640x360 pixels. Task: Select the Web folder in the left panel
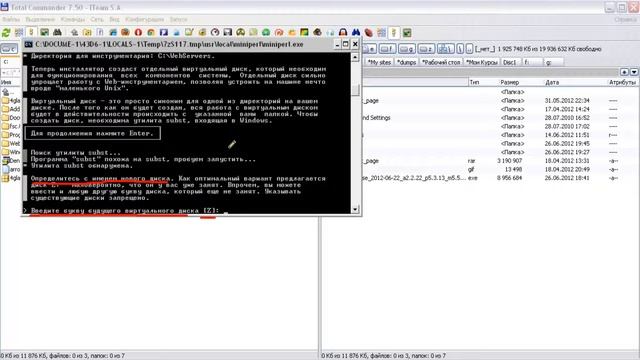coord(11,143)
